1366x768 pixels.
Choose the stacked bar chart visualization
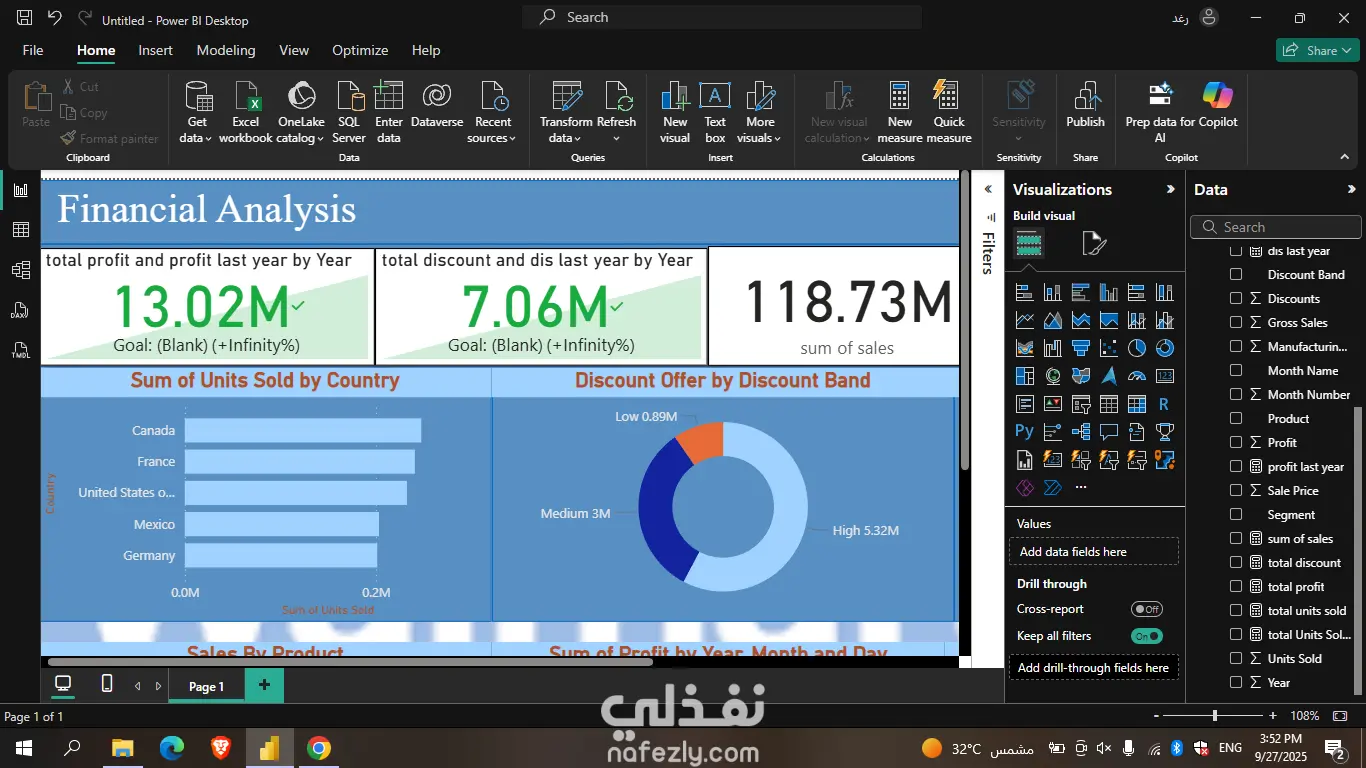1023,291
